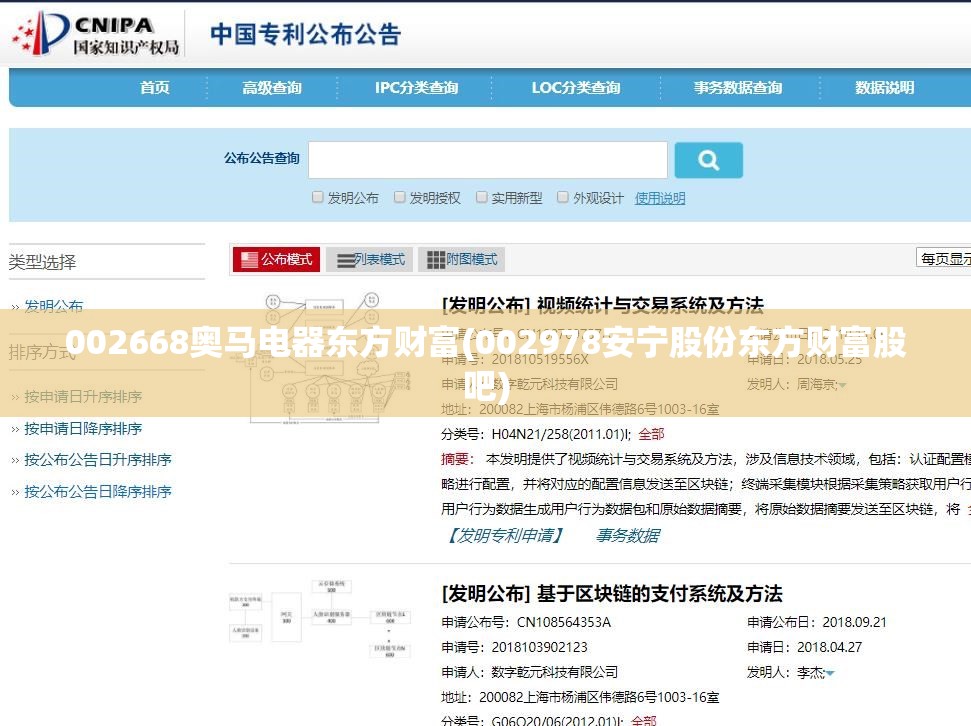Click the 公布公告查询 search field
The image size is (971, 726).
(x=488, y=160)
